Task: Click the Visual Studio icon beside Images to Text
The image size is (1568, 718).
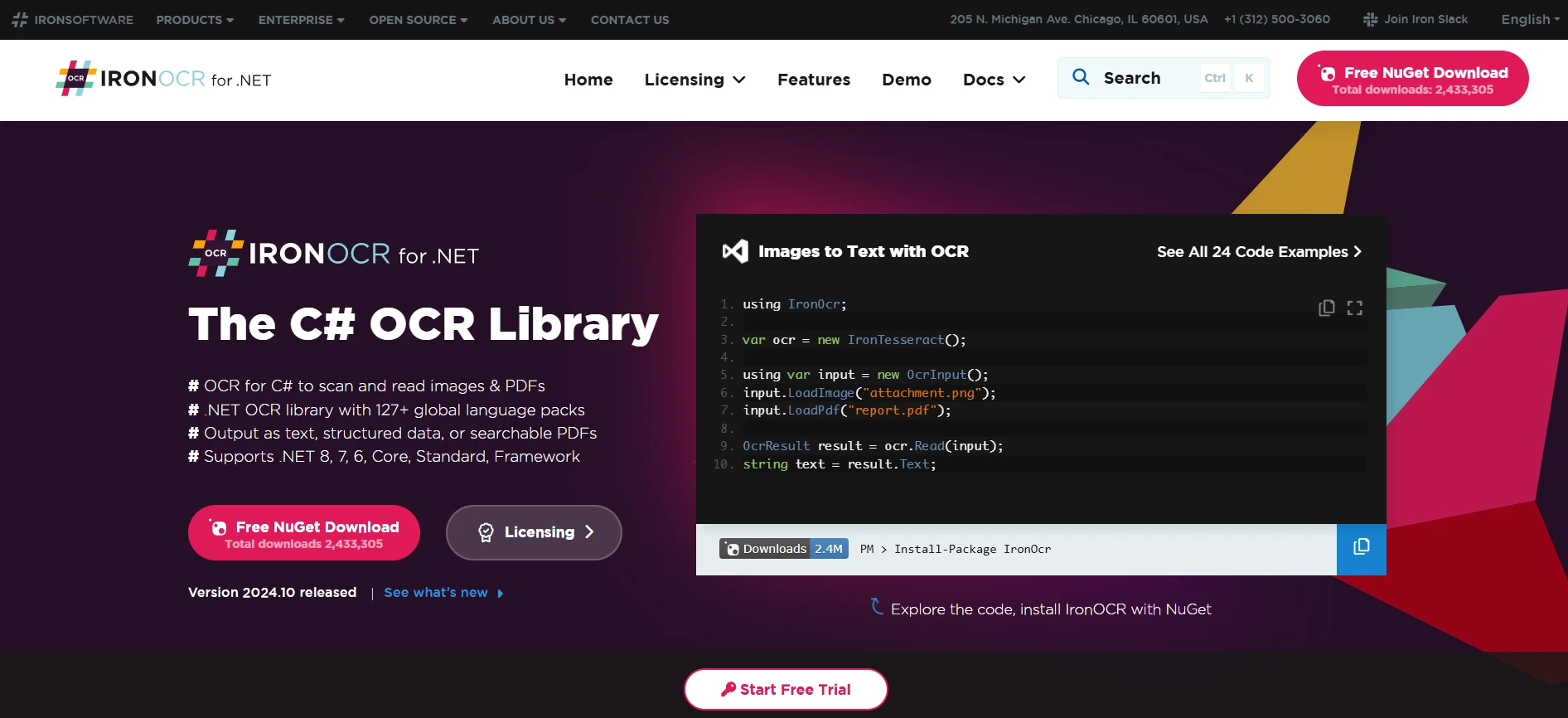Action: [x=735, y=251]
